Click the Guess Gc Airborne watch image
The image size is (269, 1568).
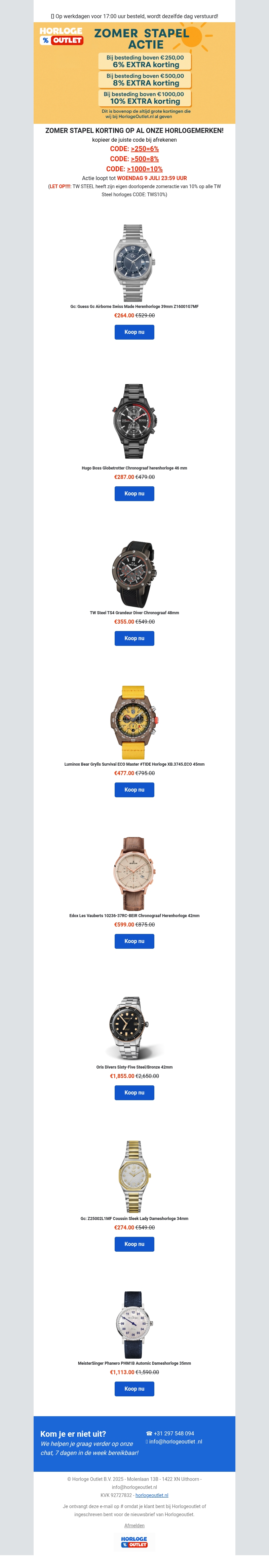[134, 263]
